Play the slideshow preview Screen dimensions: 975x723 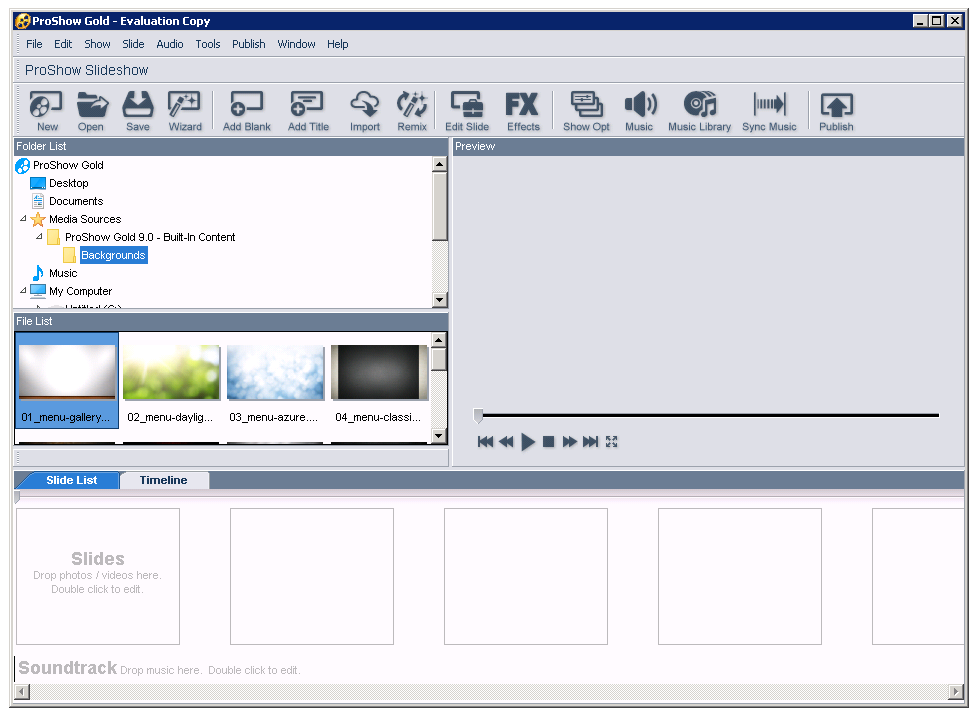click(x=528, y=441)
